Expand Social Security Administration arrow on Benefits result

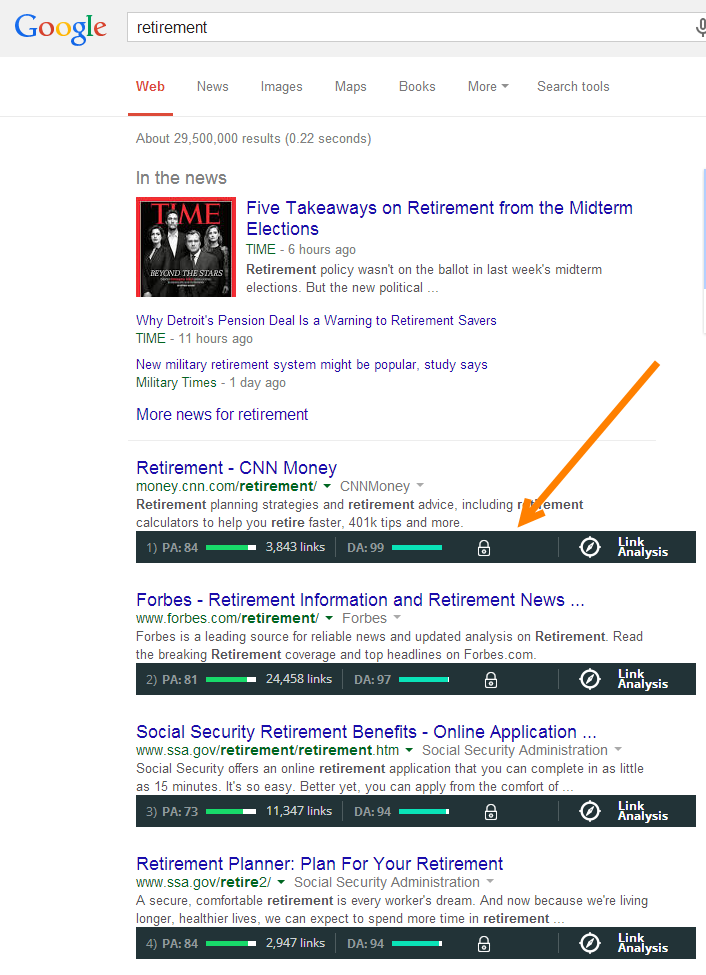(618, 750)
